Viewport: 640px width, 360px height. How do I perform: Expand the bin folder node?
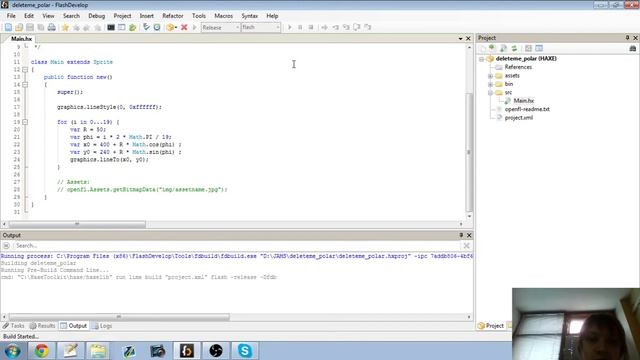pyautogui.click(x=490, y=84)
